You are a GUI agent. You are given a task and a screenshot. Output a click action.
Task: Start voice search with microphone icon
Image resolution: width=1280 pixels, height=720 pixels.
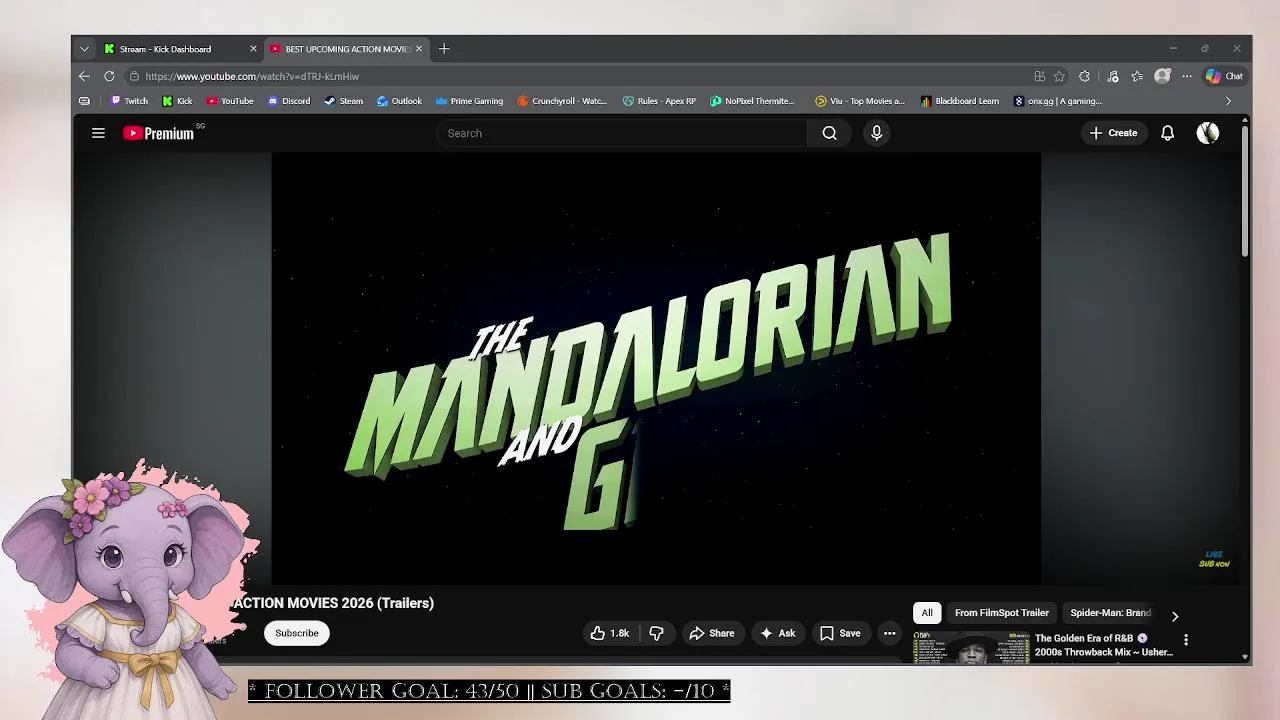(877, 133)
